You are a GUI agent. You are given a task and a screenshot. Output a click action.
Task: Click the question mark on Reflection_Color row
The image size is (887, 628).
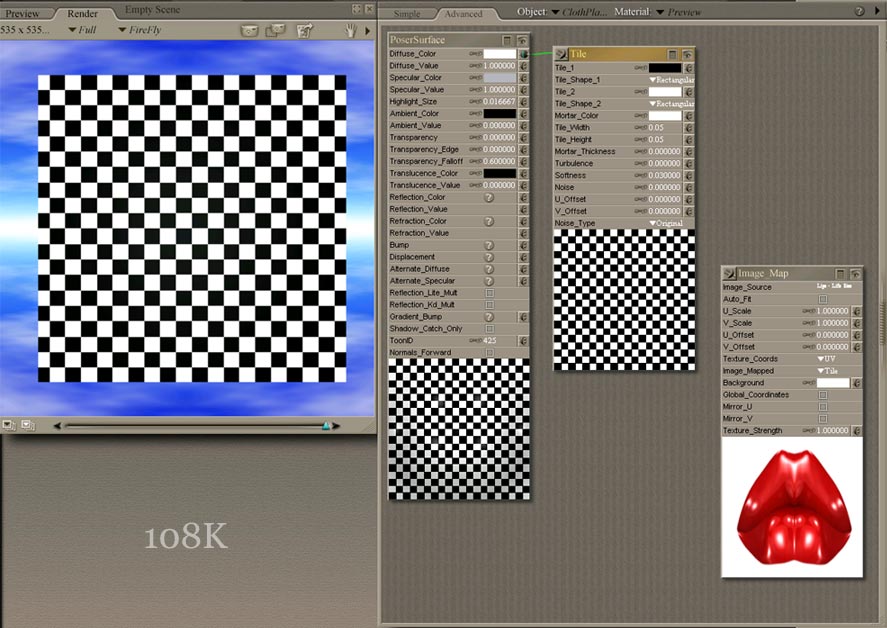[489, 197]
